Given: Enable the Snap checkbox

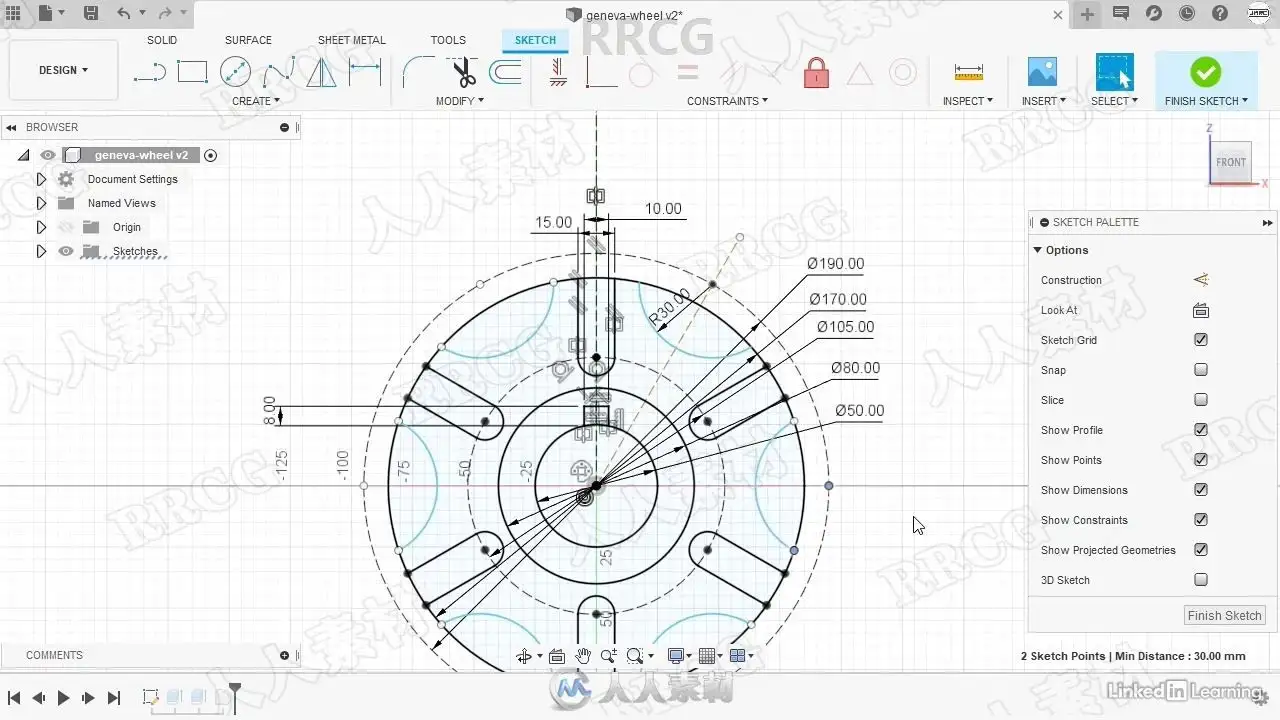Looking at the screenshot, I should [x=1201, y=370].
